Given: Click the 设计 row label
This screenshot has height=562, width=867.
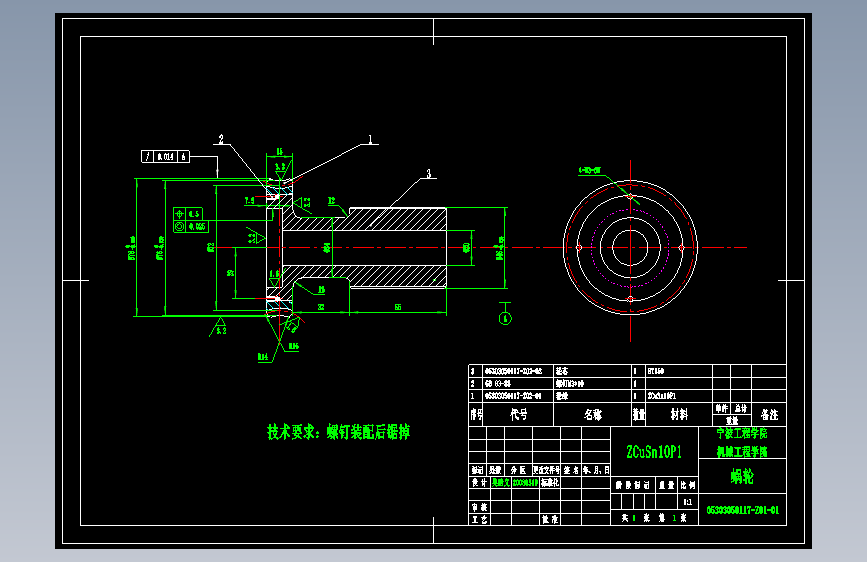Looking at the screenshot, I should click(x=479, y=482).
